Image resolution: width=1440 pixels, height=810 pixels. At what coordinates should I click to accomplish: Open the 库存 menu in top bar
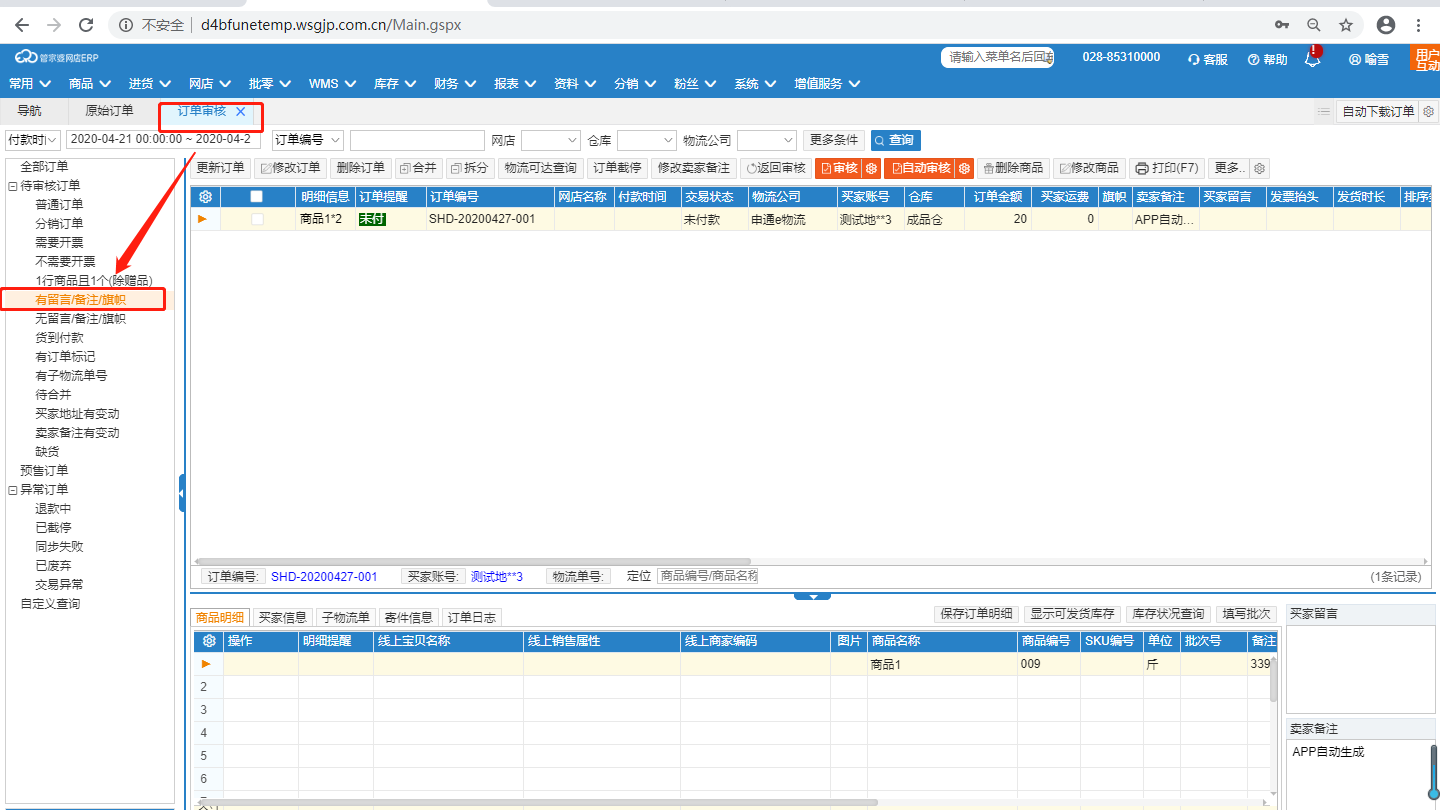(393, 84)
